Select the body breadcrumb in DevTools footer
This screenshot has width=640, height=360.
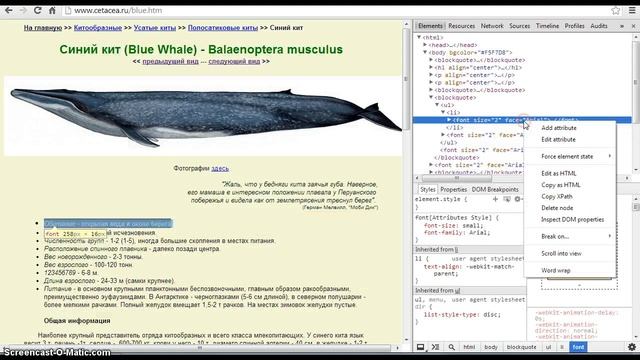click(x=491, y=347)
